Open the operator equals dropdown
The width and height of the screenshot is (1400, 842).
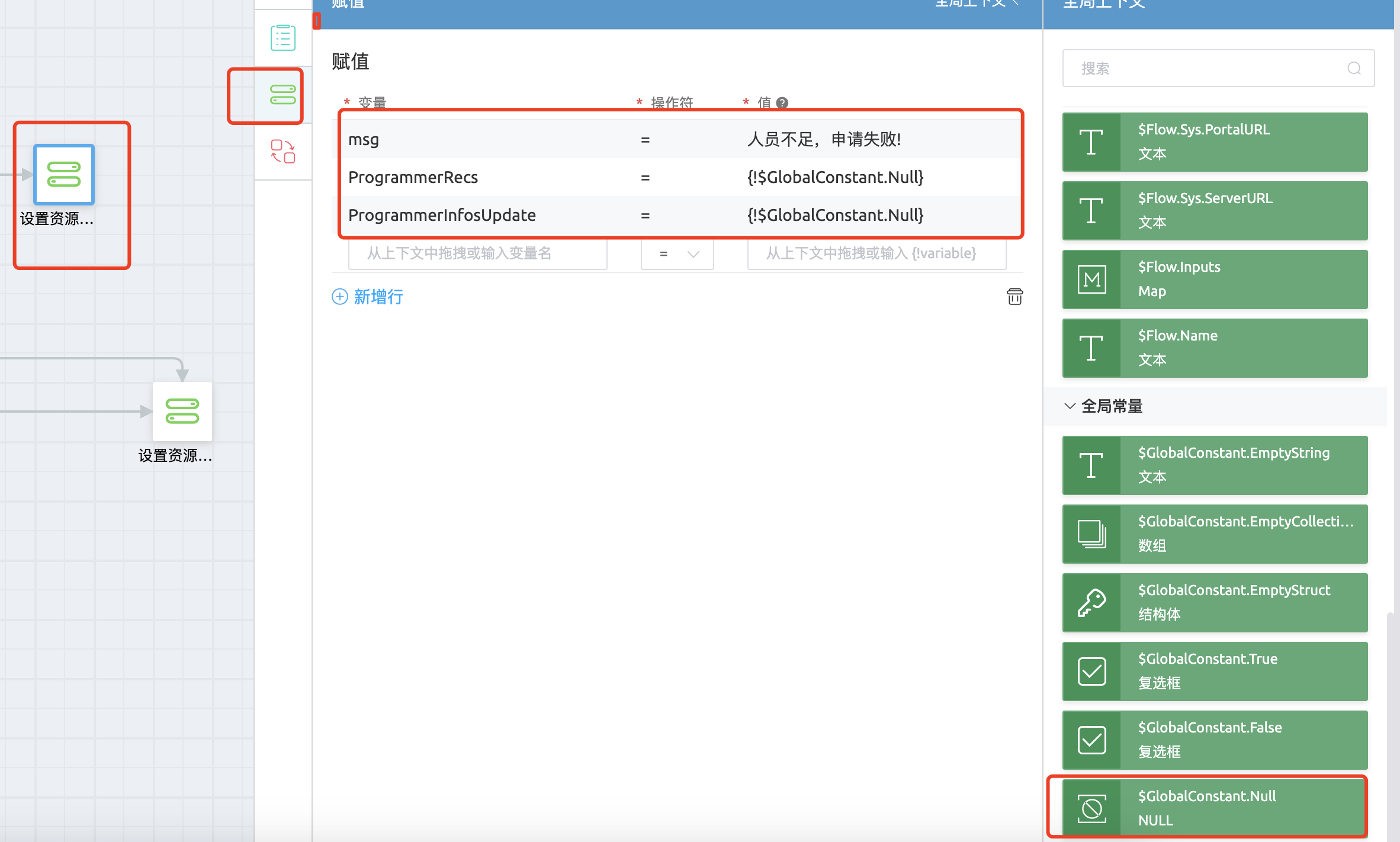[677, 253]
